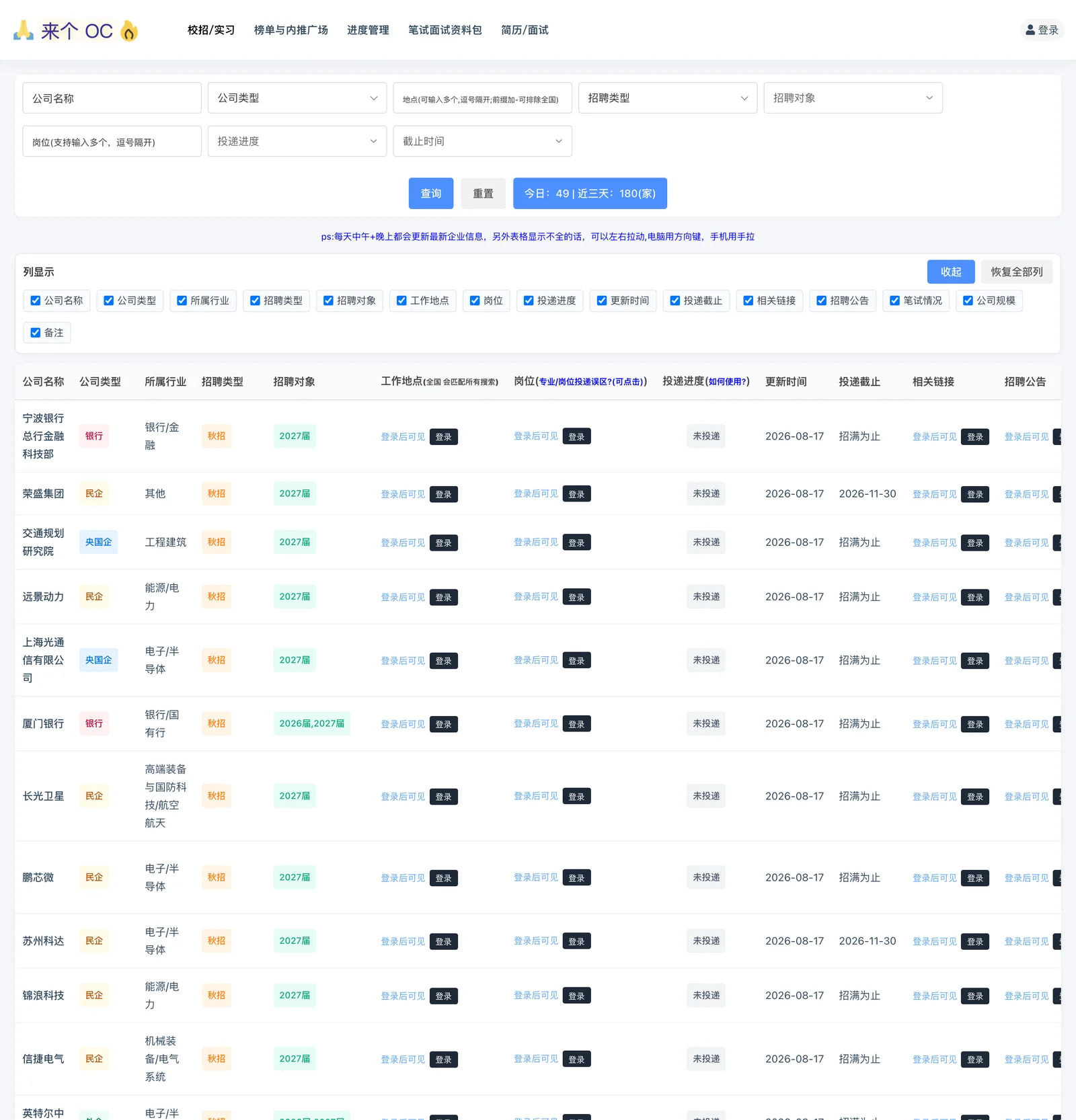The height and width of the screenshot is (1120, 1076).
Task: Toggle the 笔试情况 column checkbox
Action: pyautogui.click(x=895, y=301)
